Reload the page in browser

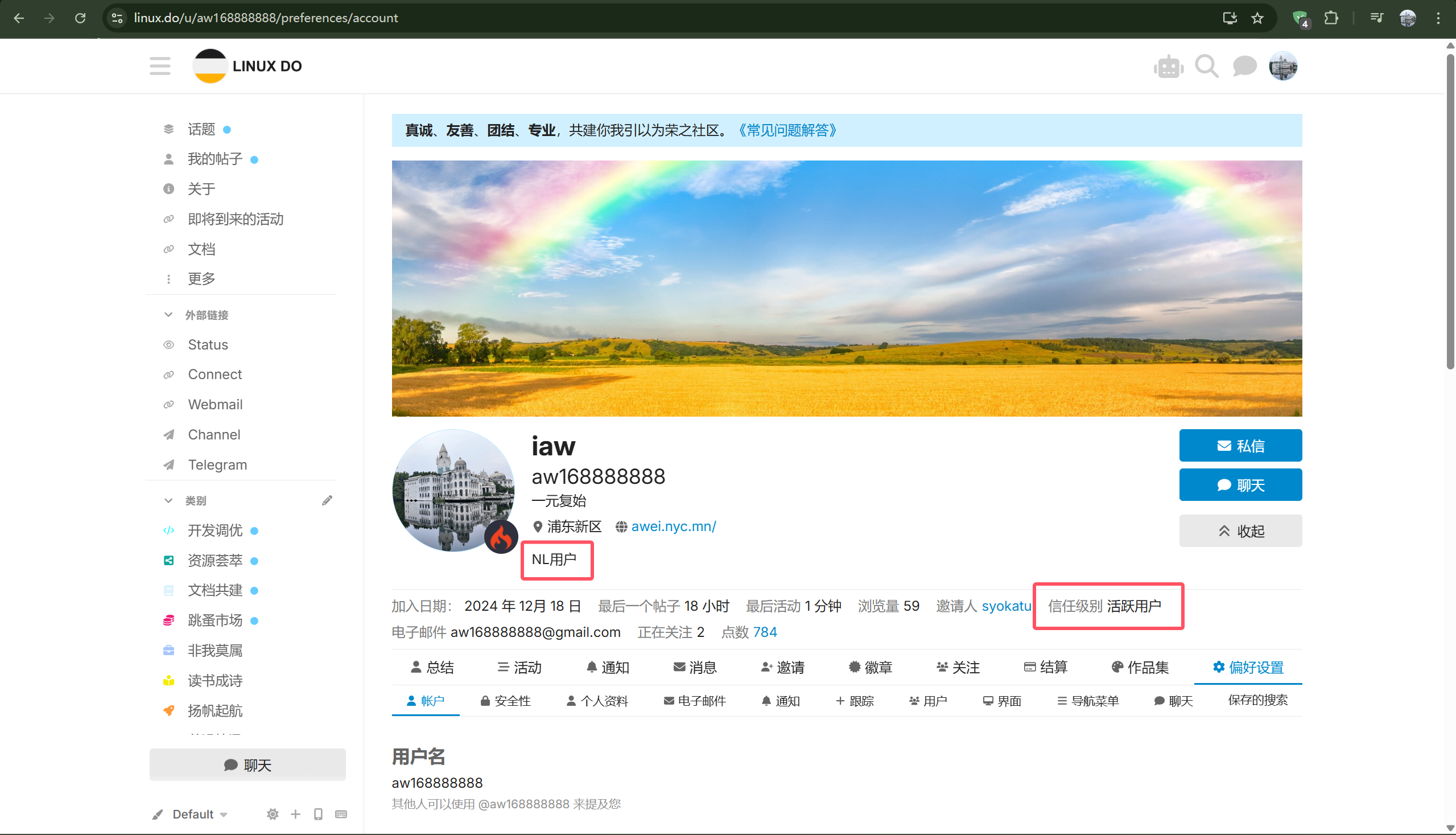80,18
